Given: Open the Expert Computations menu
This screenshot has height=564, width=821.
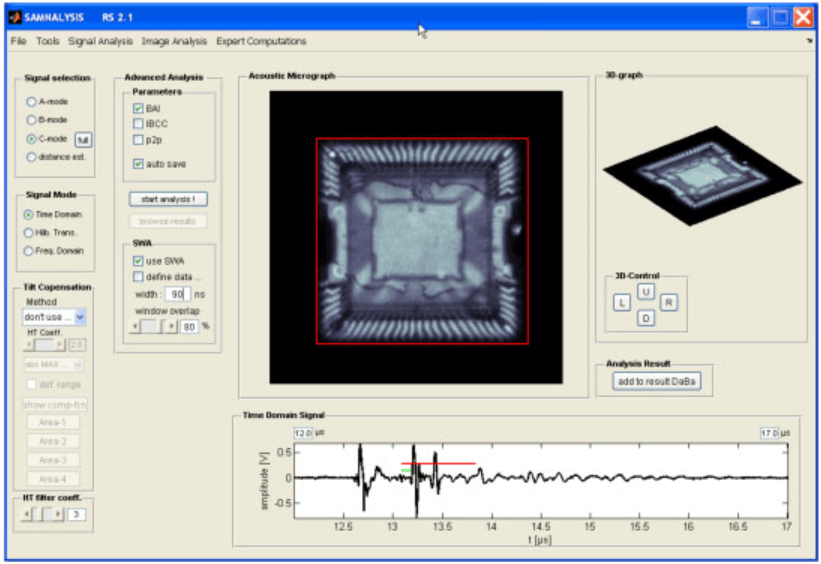Looking at the screenshot, I should (261, 41).
